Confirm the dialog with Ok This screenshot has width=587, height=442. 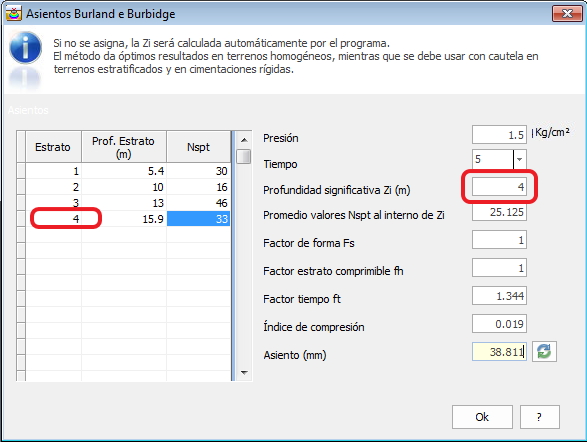point(482,417)
